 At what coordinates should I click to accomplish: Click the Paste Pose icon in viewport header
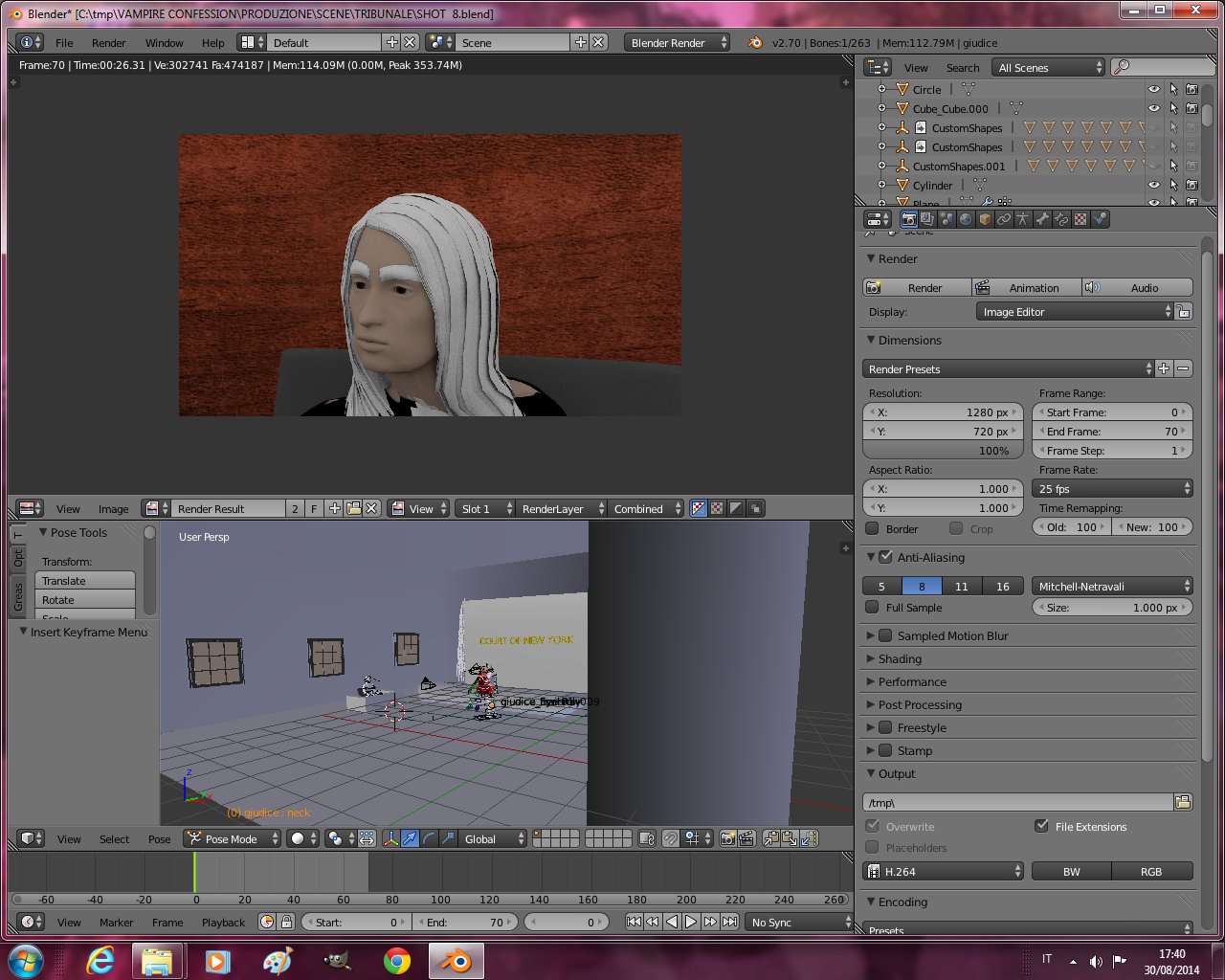coord(791,838)
